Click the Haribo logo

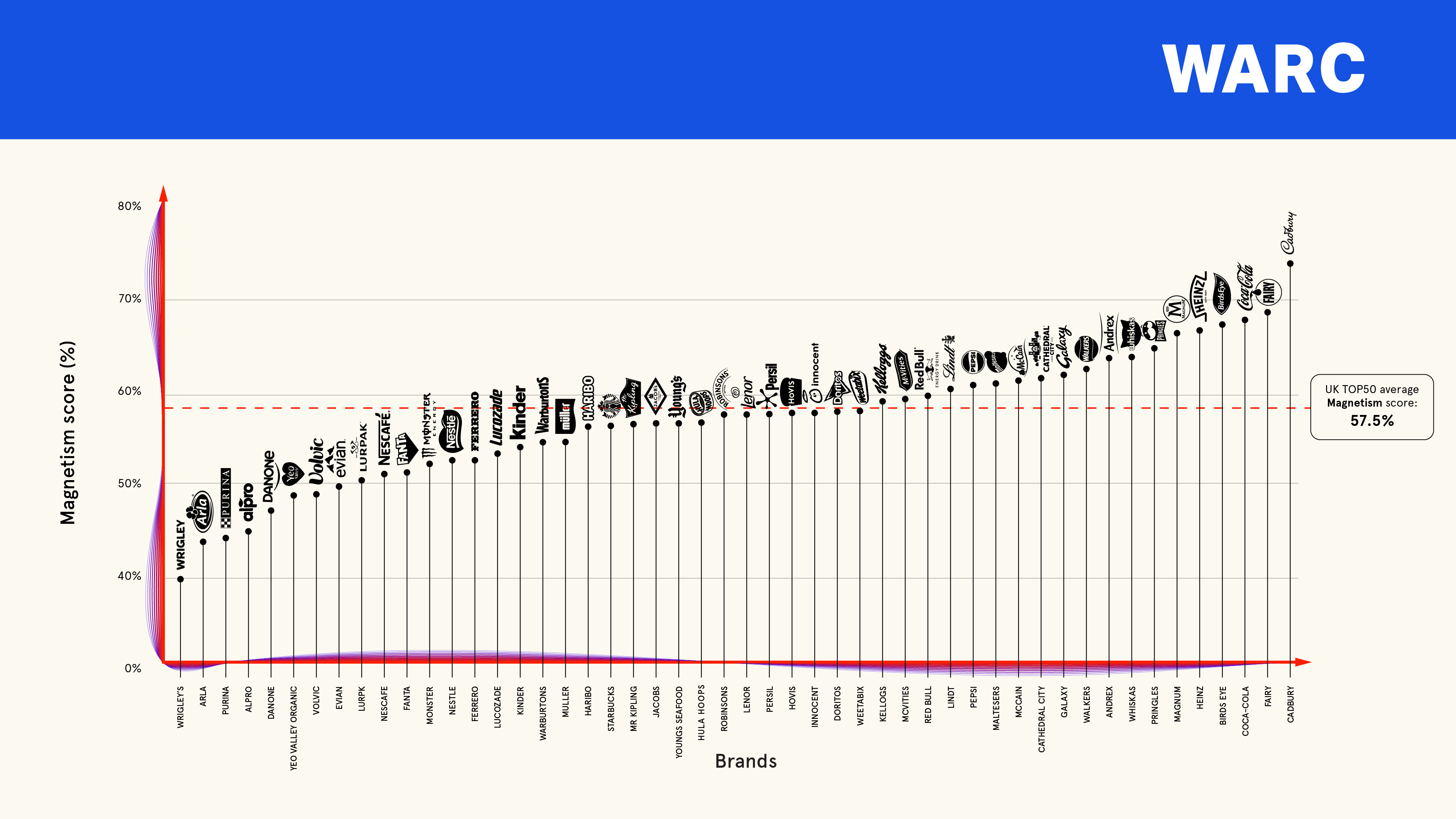(x=588, y=398)
